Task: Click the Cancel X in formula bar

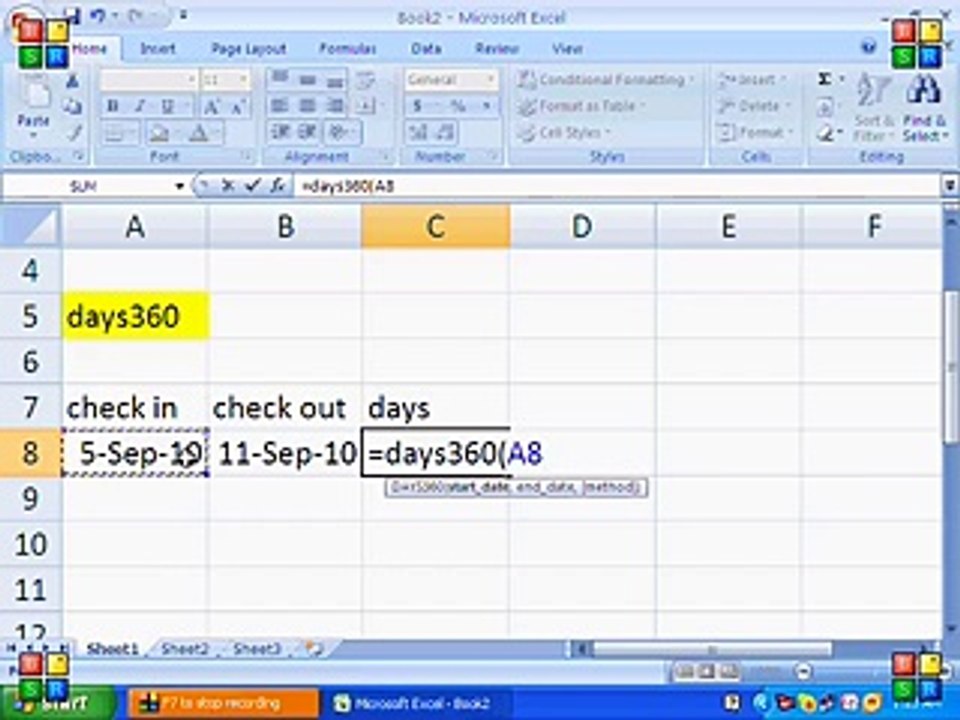Action: tap(228, 186)
